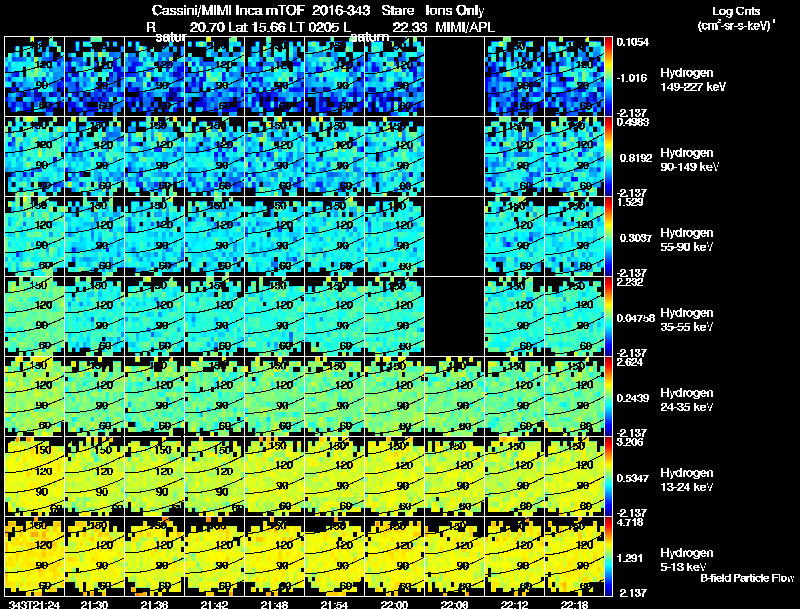Click the 'Hydrogen 55-90 keV' row label
800x609 pixels.
tap(687, 240)
